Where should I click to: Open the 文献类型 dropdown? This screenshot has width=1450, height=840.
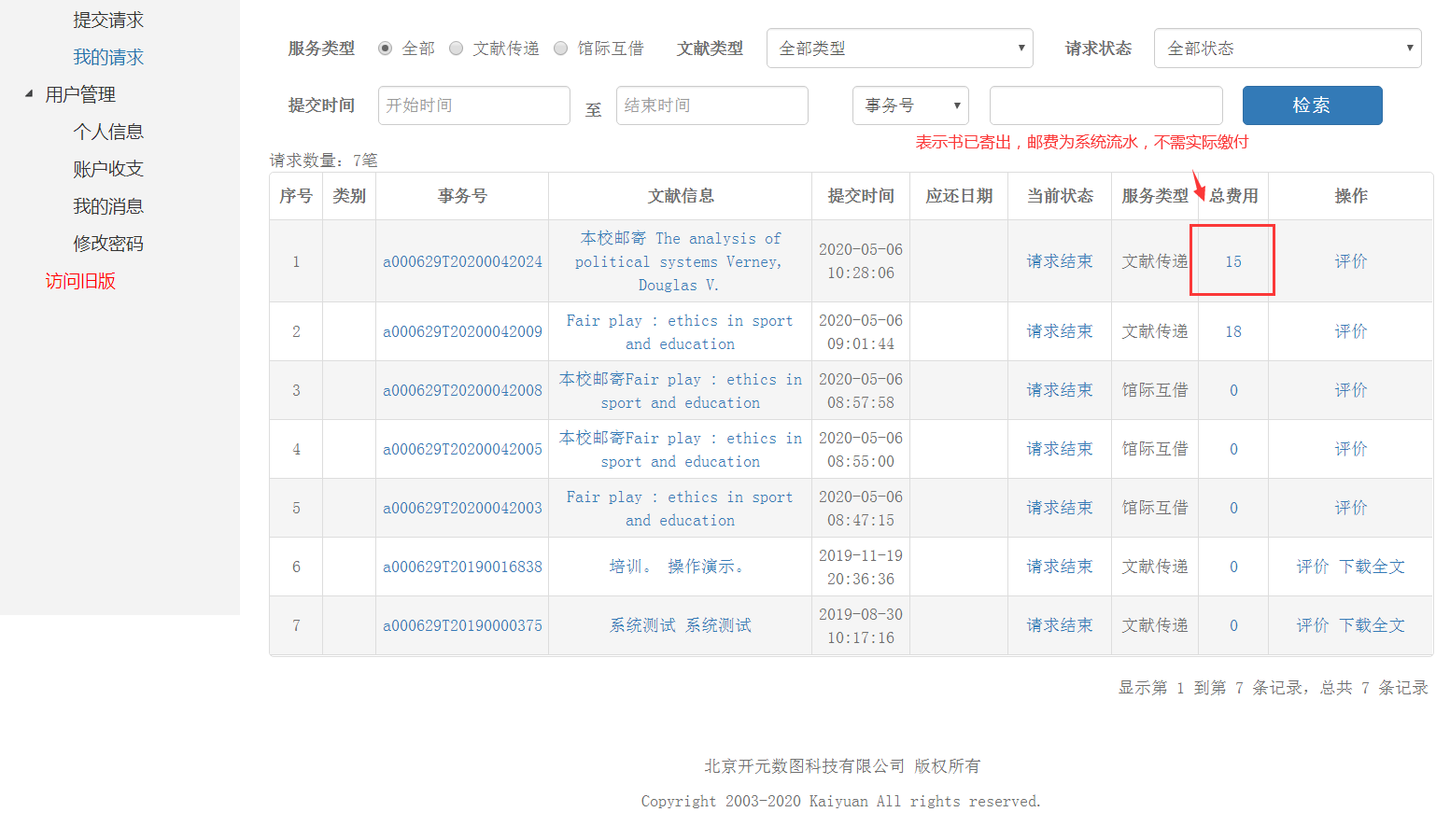pyautogui.click(x=899, y=49)
